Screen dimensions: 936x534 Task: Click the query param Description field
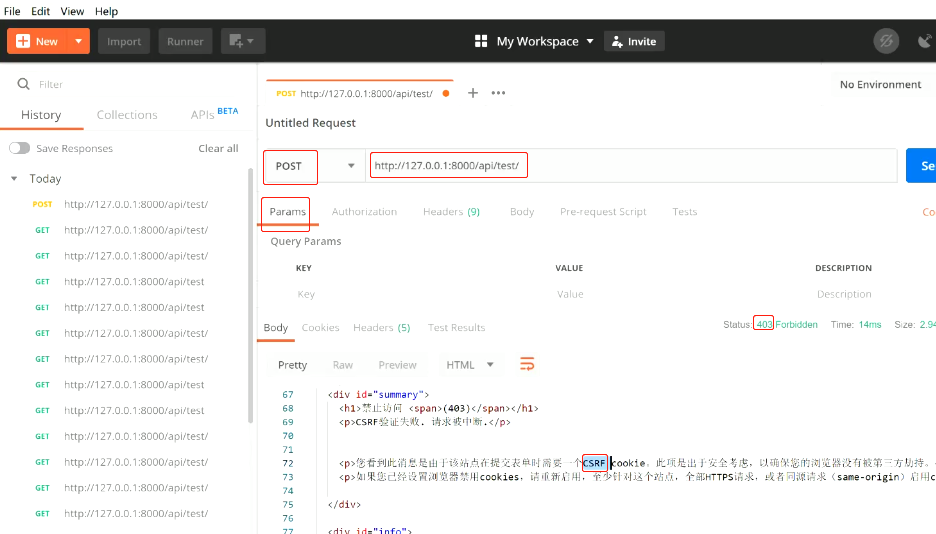pos(872,294)
